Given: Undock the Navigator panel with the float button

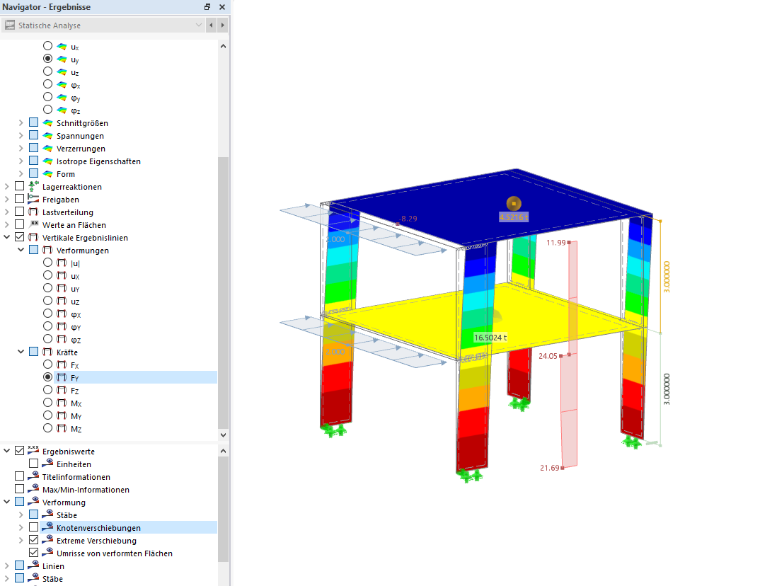Looking at the screenshot, I should tap(207, 7).
